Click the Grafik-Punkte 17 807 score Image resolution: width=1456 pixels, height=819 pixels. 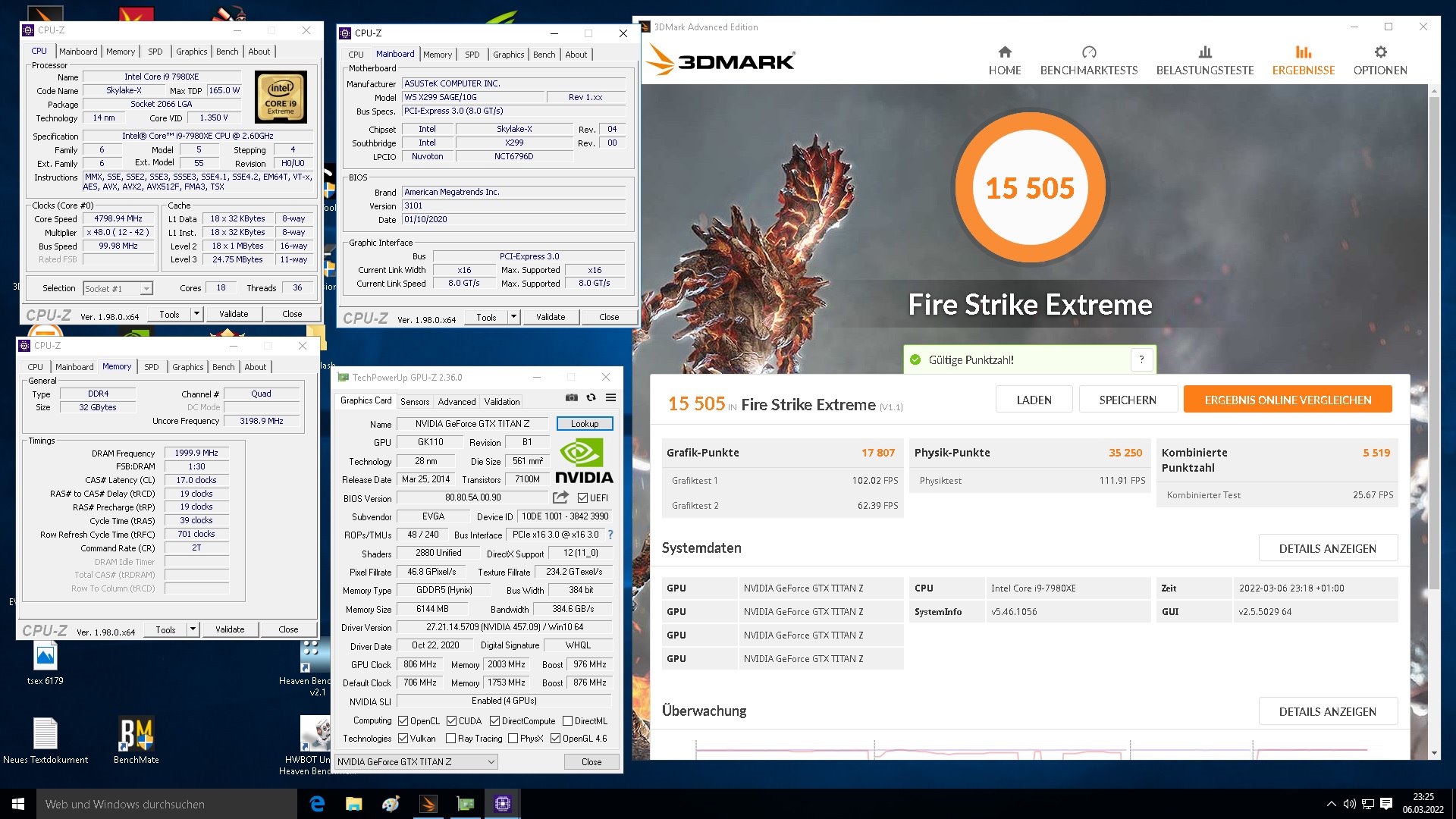coord(878,453)
